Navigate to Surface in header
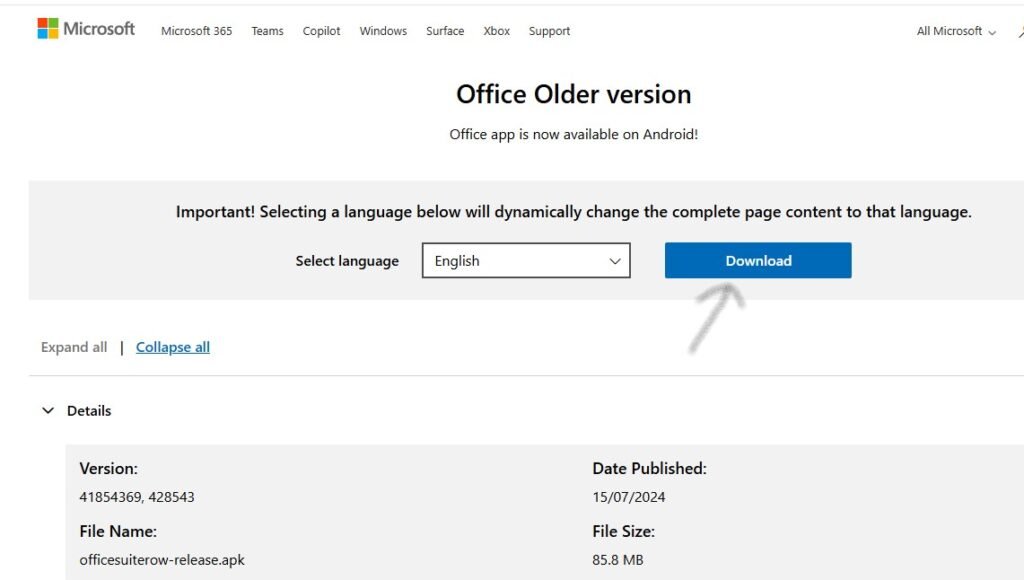Screen dimensions: 1024x580 (x=445, y=31)
